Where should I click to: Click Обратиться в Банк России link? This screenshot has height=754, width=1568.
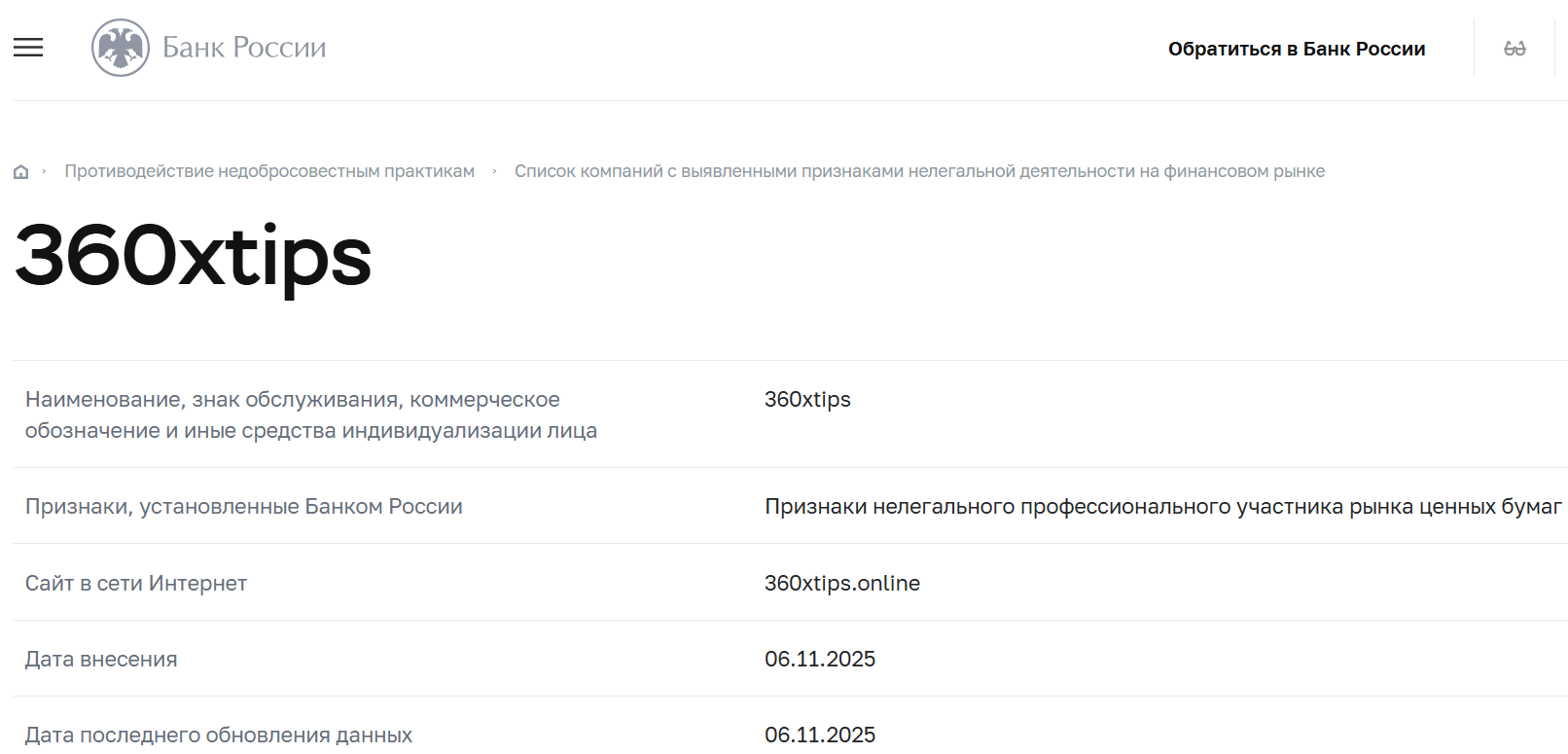pos(1297,49)
